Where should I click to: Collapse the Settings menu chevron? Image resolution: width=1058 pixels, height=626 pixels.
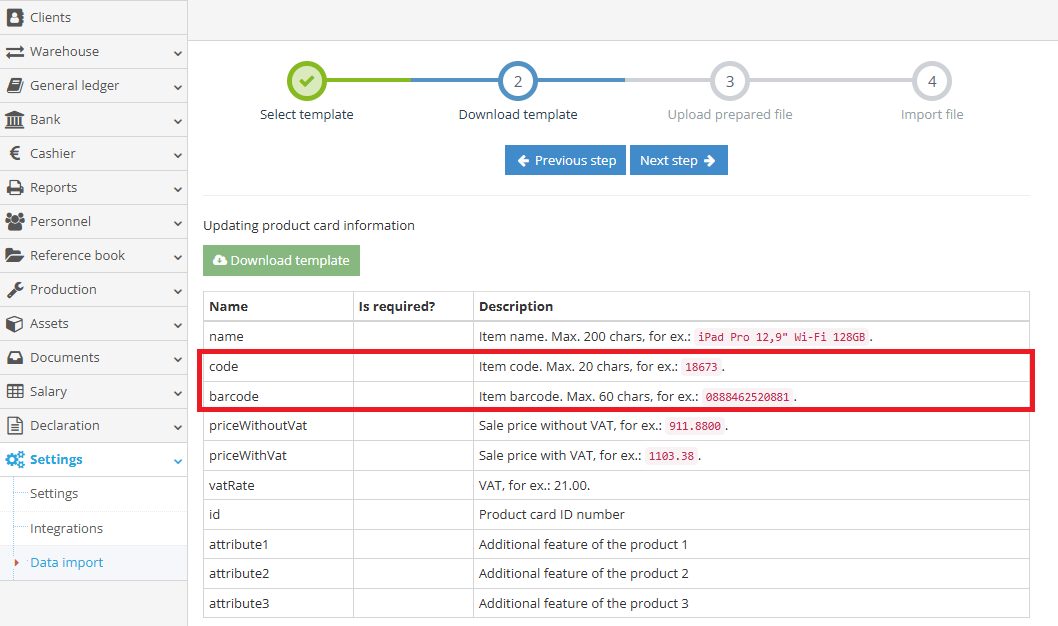[x=178, y=460]
